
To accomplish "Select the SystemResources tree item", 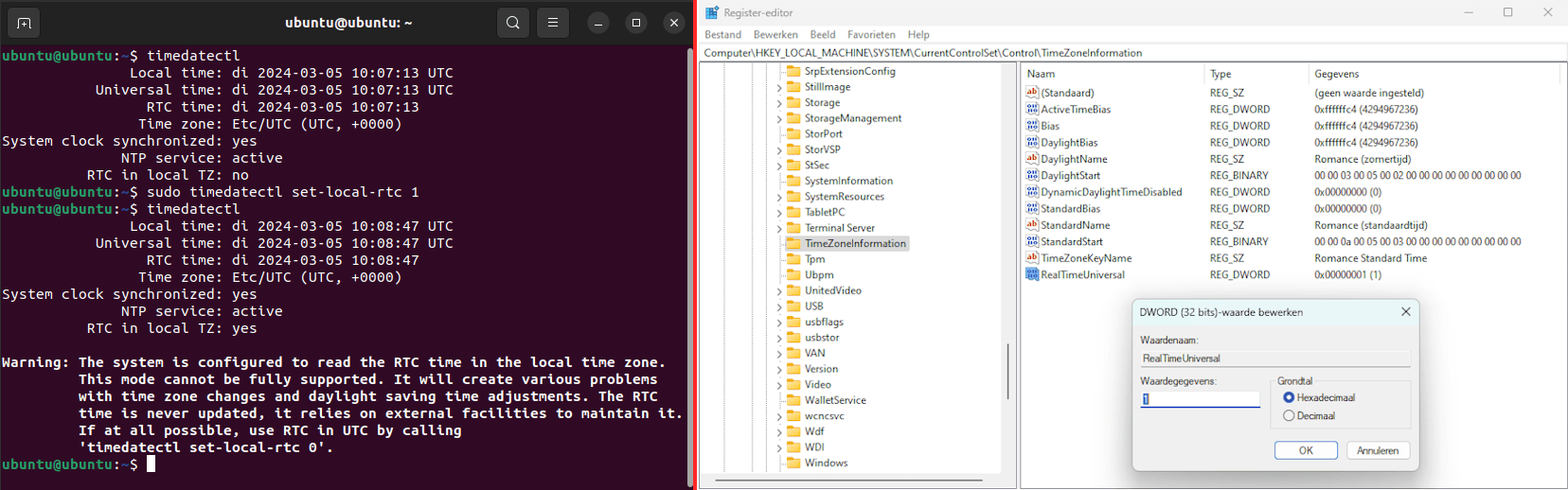I will (844, 197).
